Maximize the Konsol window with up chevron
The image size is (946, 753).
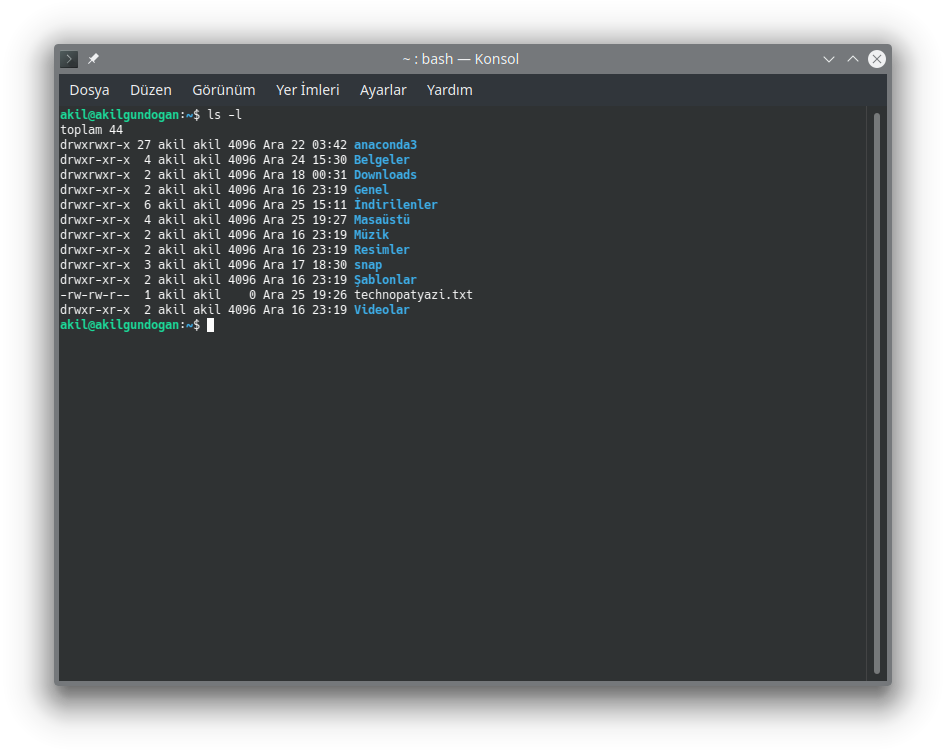pos(852,59)
